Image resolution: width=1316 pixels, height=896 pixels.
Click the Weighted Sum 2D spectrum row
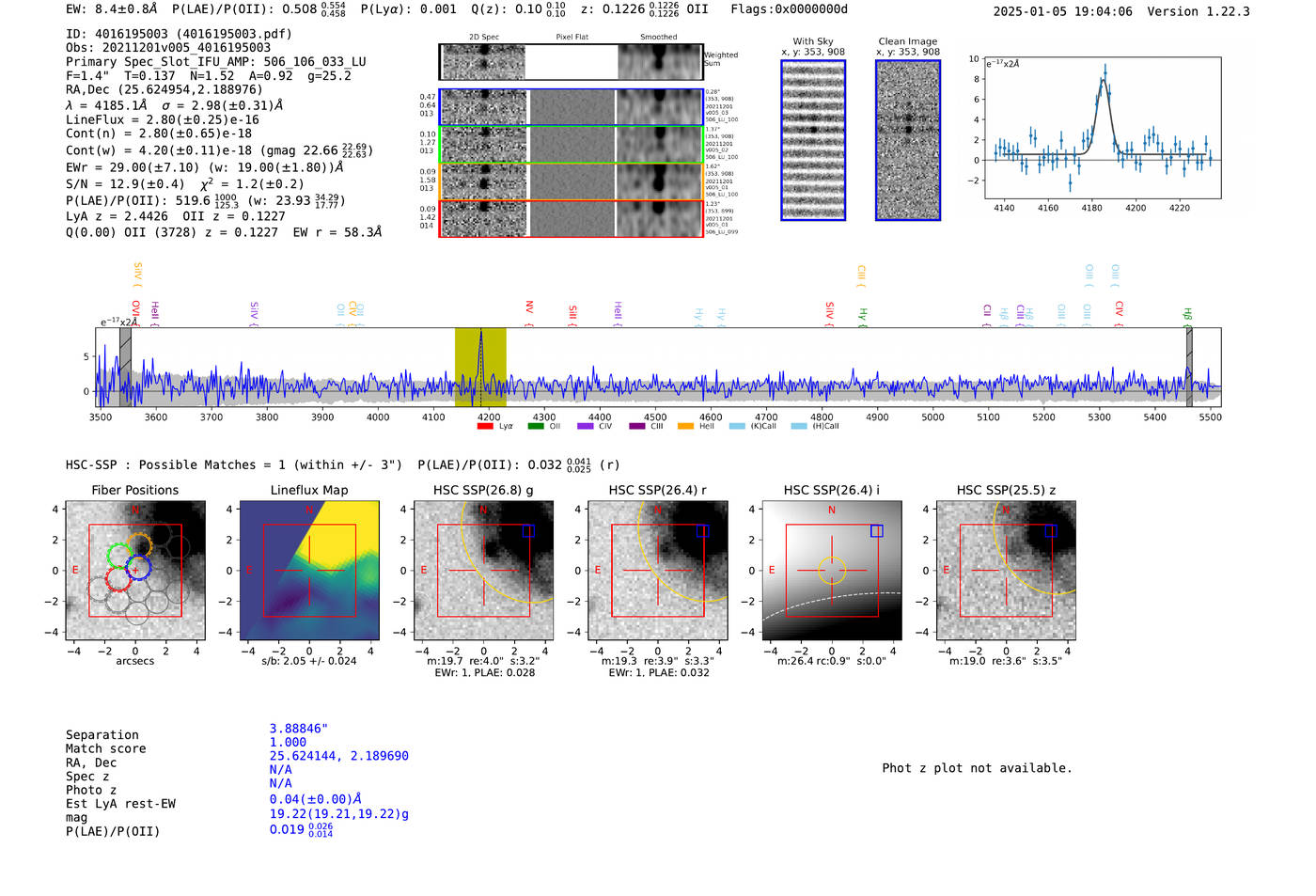click(x=571, y=62)
